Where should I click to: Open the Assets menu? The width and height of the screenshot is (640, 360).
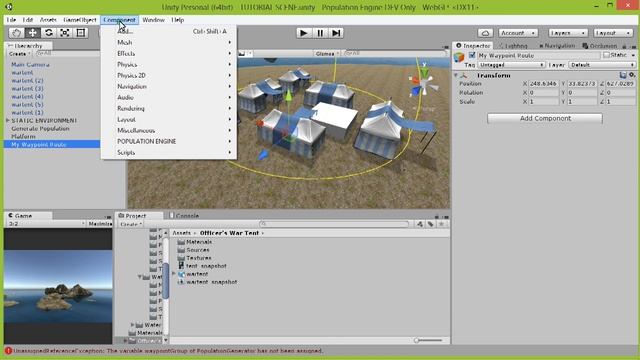point(48,20)
